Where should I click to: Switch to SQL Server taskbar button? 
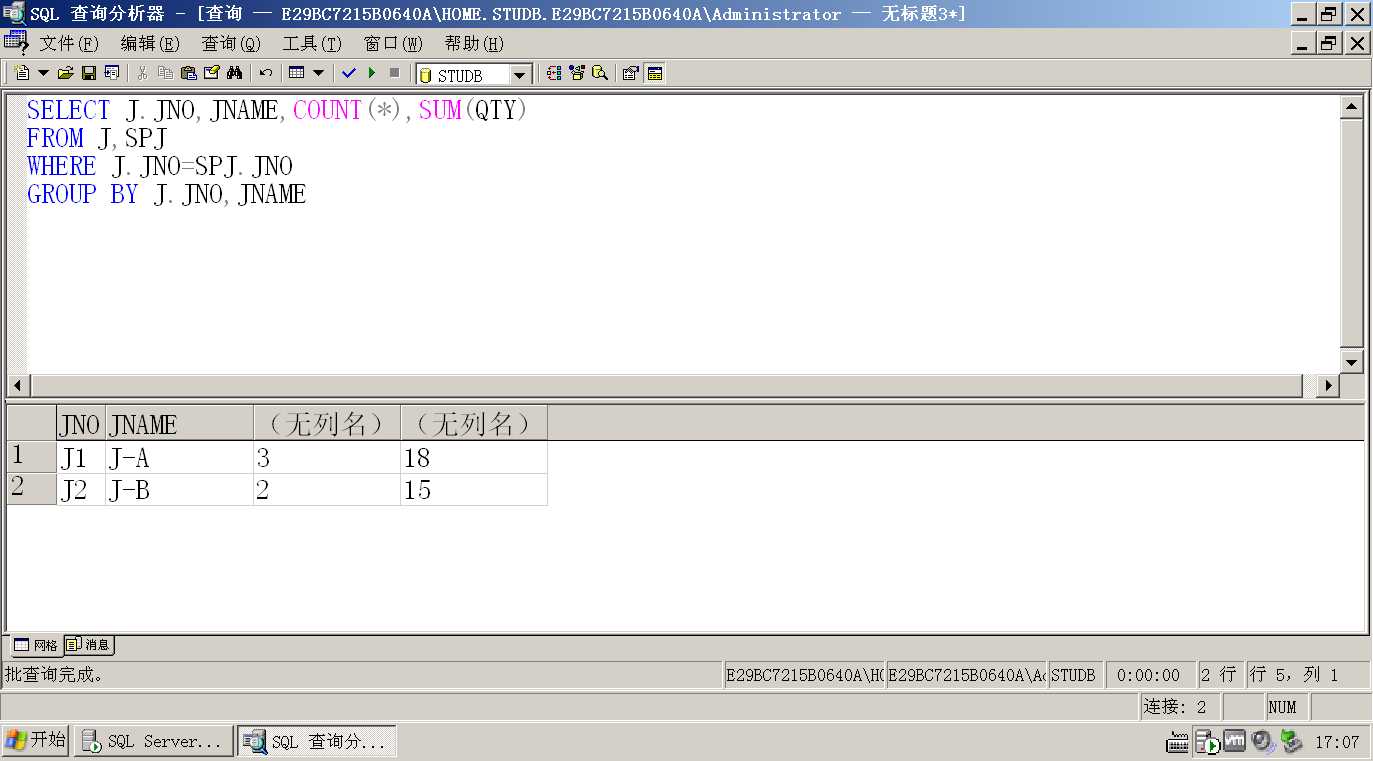154,741
